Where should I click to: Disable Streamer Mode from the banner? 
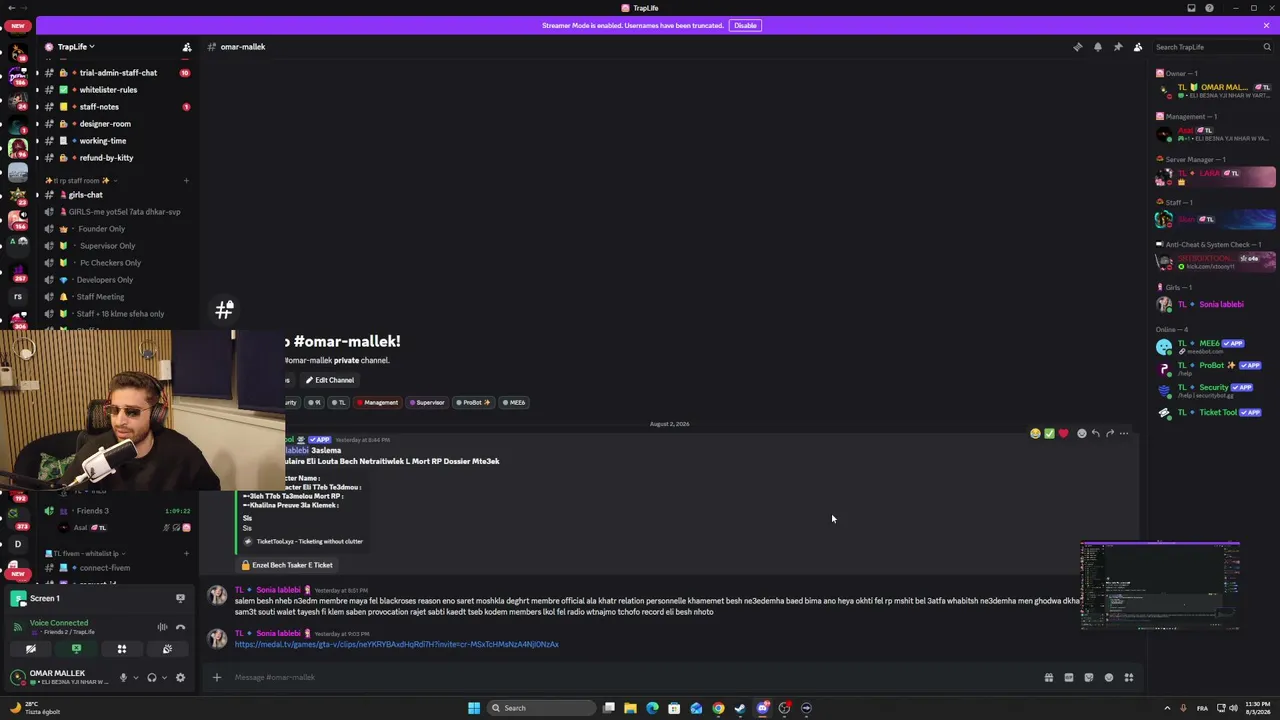745,25
